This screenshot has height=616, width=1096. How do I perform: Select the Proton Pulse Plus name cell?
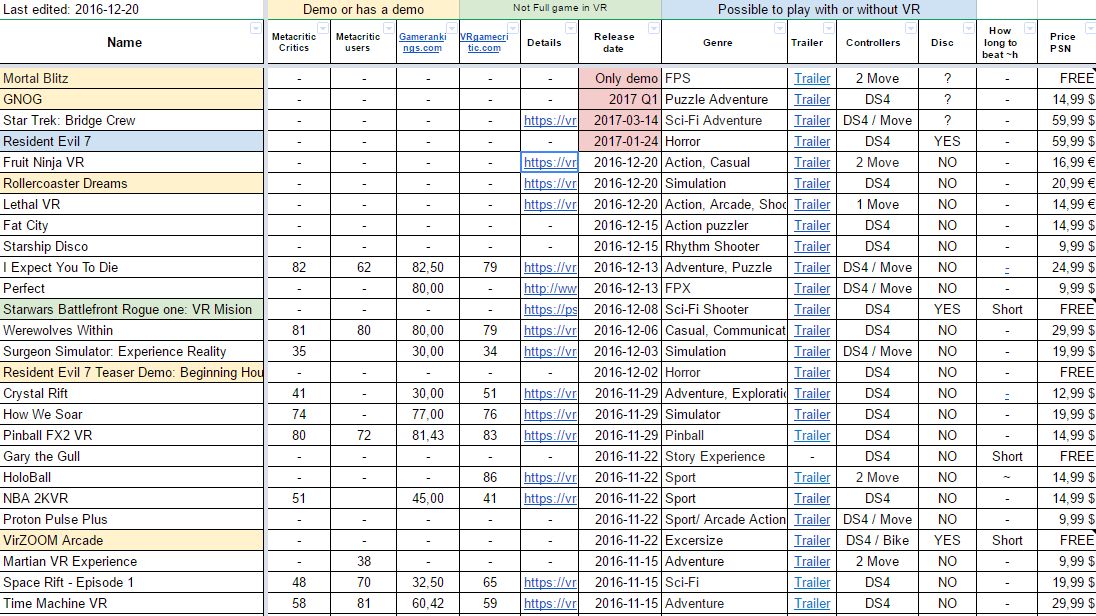132,519
